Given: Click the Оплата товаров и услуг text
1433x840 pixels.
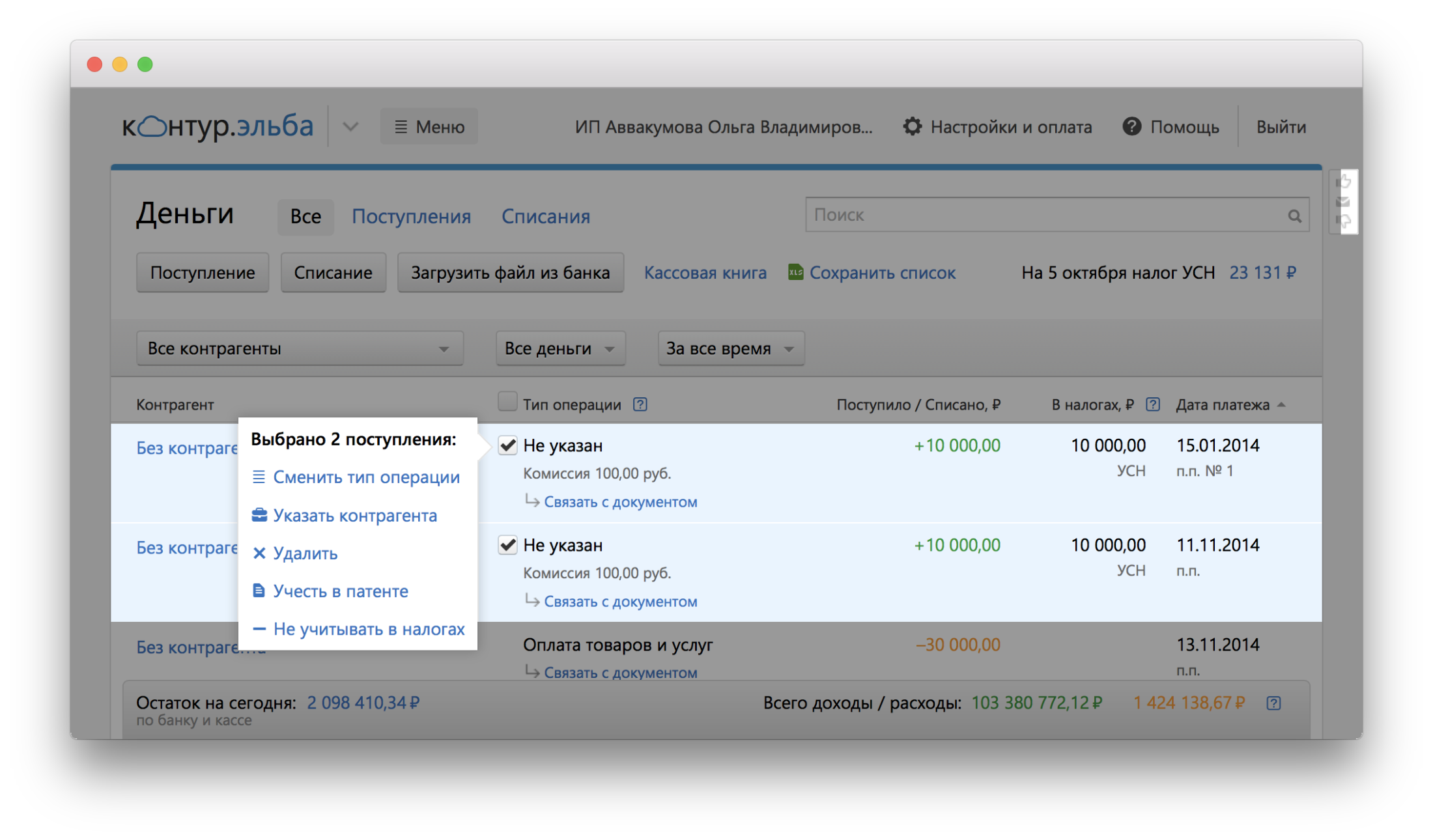Looking at the screenshot, I should coord(618,645).
